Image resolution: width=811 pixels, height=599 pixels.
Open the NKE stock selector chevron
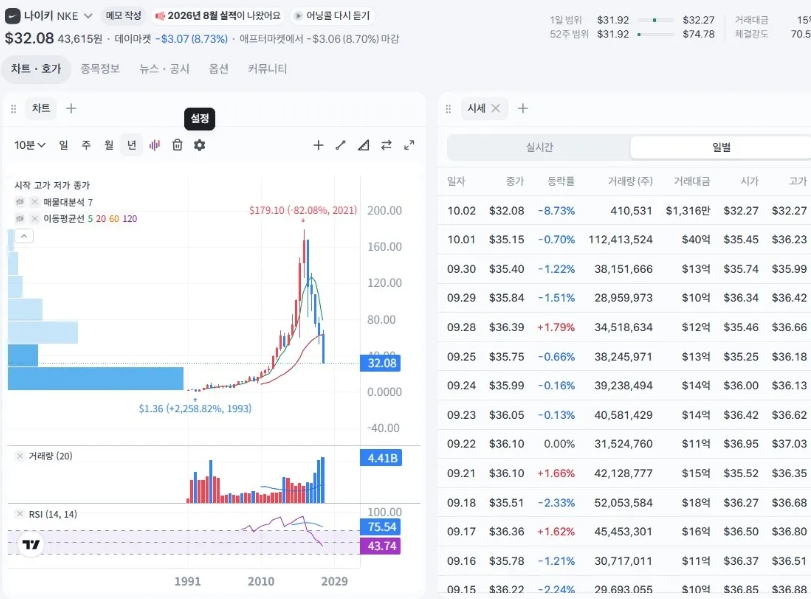tap(88, 16)
